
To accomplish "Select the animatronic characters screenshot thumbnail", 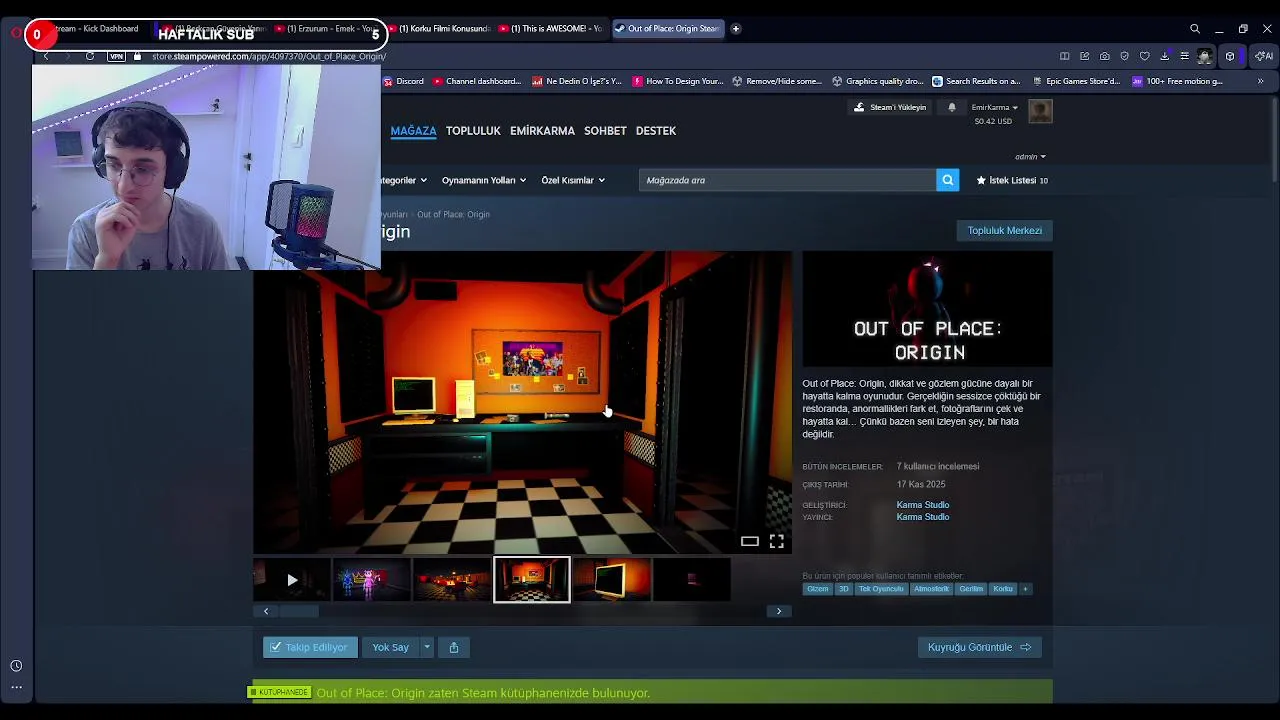I will click(x=371, y=580).
